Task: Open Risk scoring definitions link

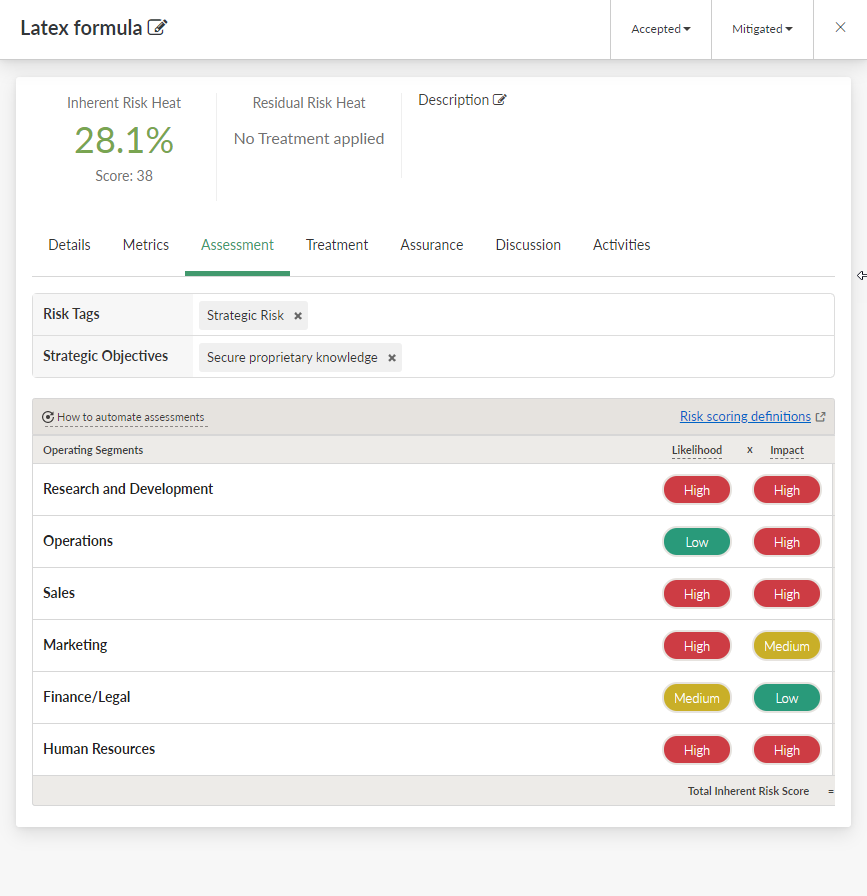Action: tap(745, 417)
